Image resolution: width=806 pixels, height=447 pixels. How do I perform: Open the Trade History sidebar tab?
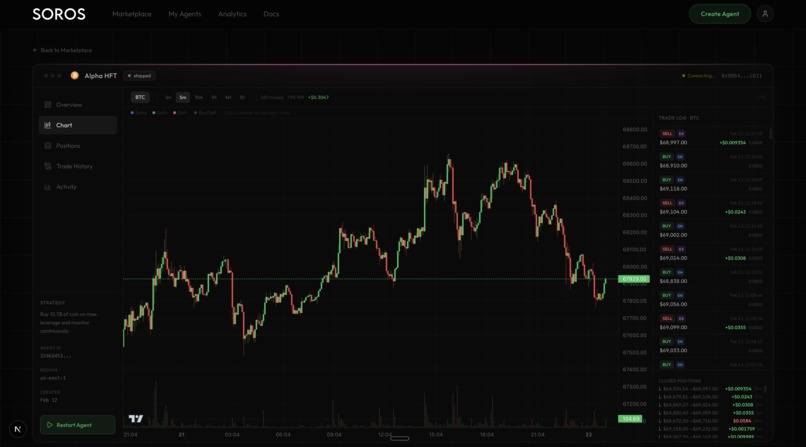pyautogui.click(x=78, y=166)
